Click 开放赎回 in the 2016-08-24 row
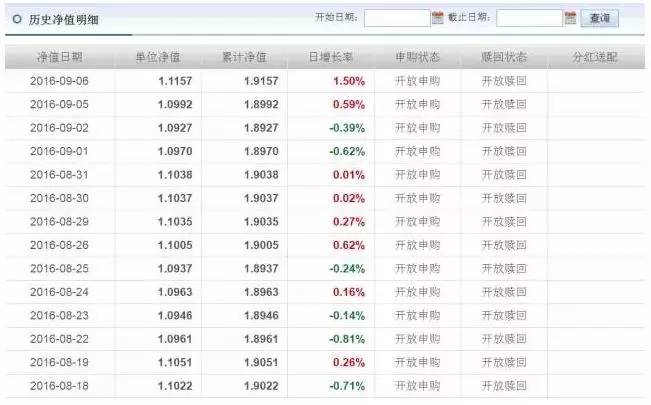Image resolution: width=651 pixels, height=405 pixels. [x=504, y=292]
